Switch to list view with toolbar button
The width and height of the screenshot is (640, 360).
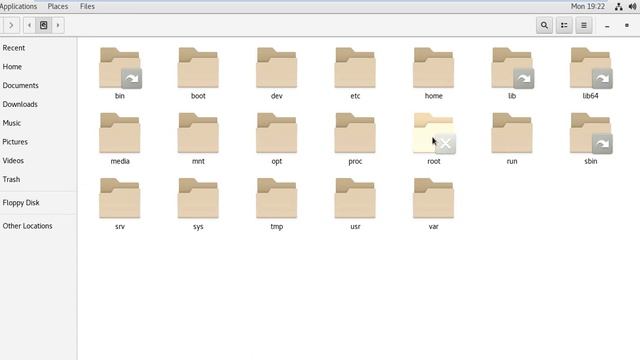(564, 25)
